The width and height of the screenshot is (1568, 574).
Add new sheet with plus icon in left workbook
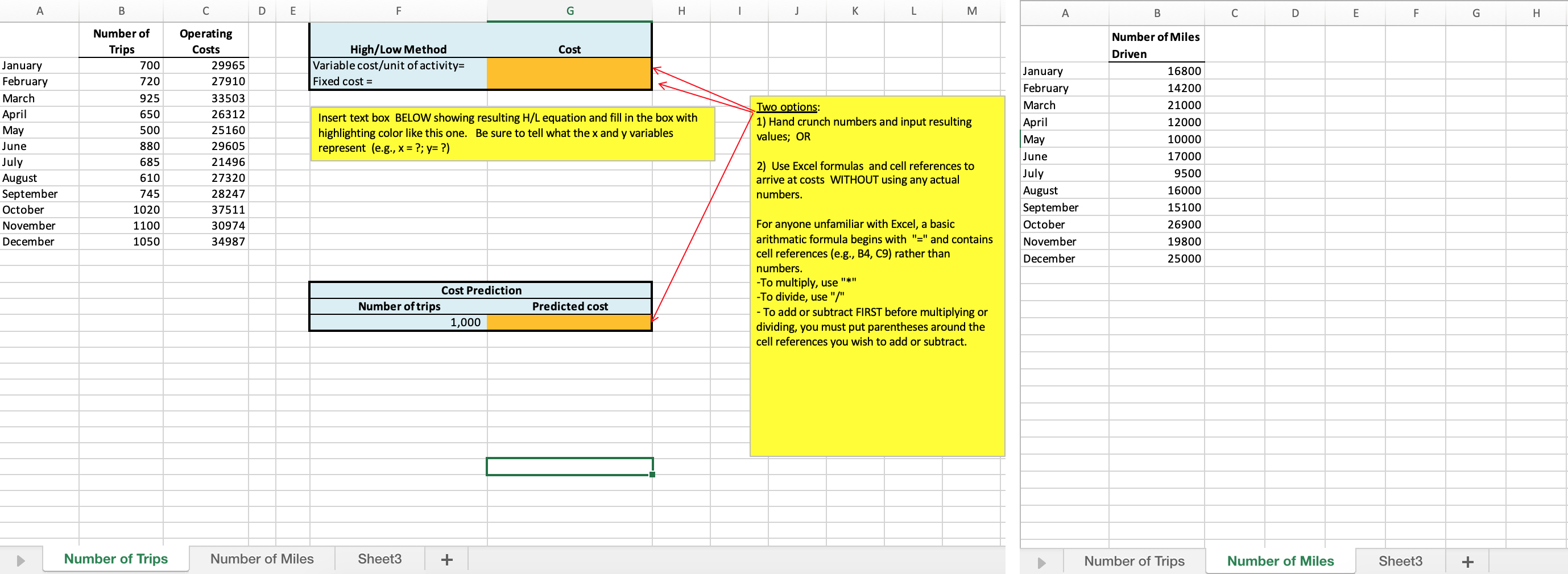pos(447,559)
